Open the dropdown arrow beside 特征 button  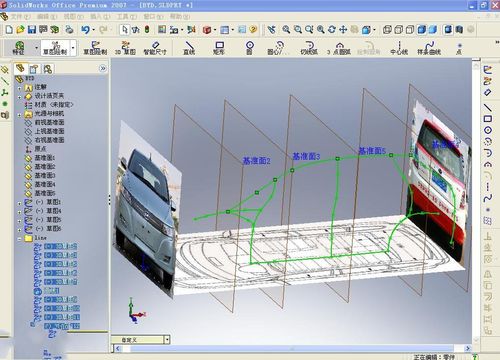click(x=36, y=48)
